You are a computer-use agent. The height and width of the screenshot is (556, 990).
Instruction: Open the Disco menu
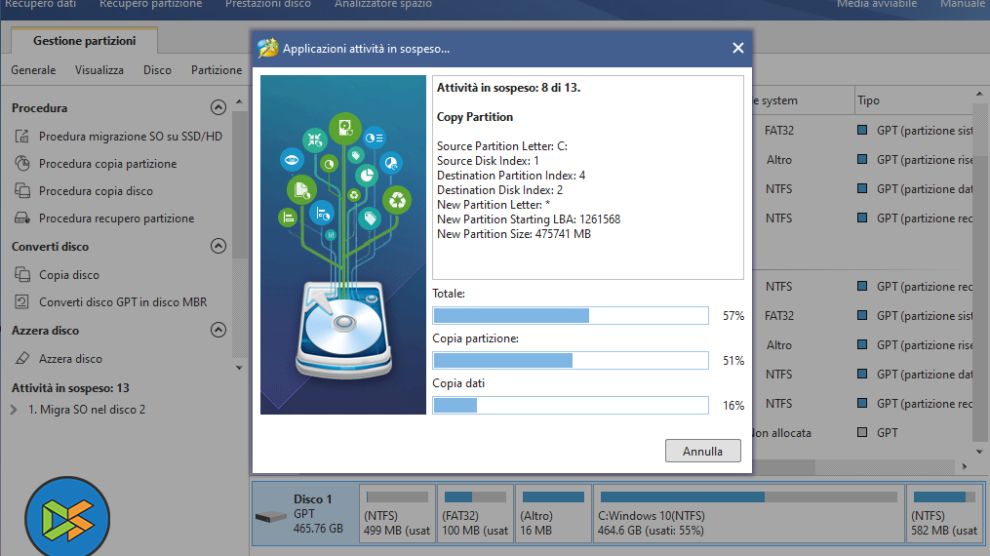[157, 70]
